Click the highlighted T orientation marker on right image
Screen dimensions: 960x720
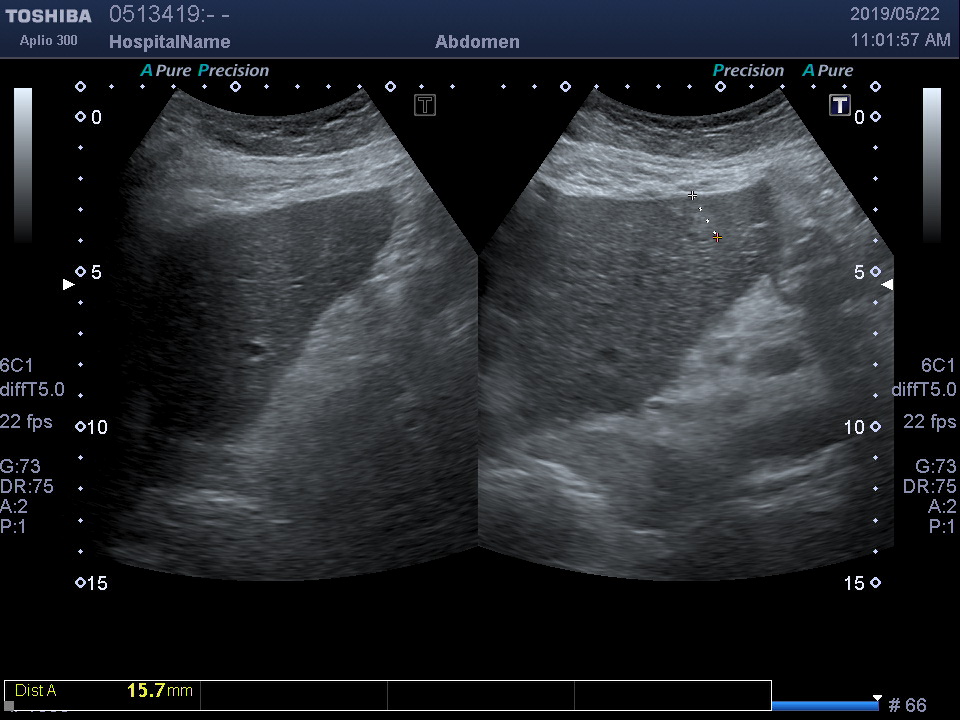[x=840, y=105]
